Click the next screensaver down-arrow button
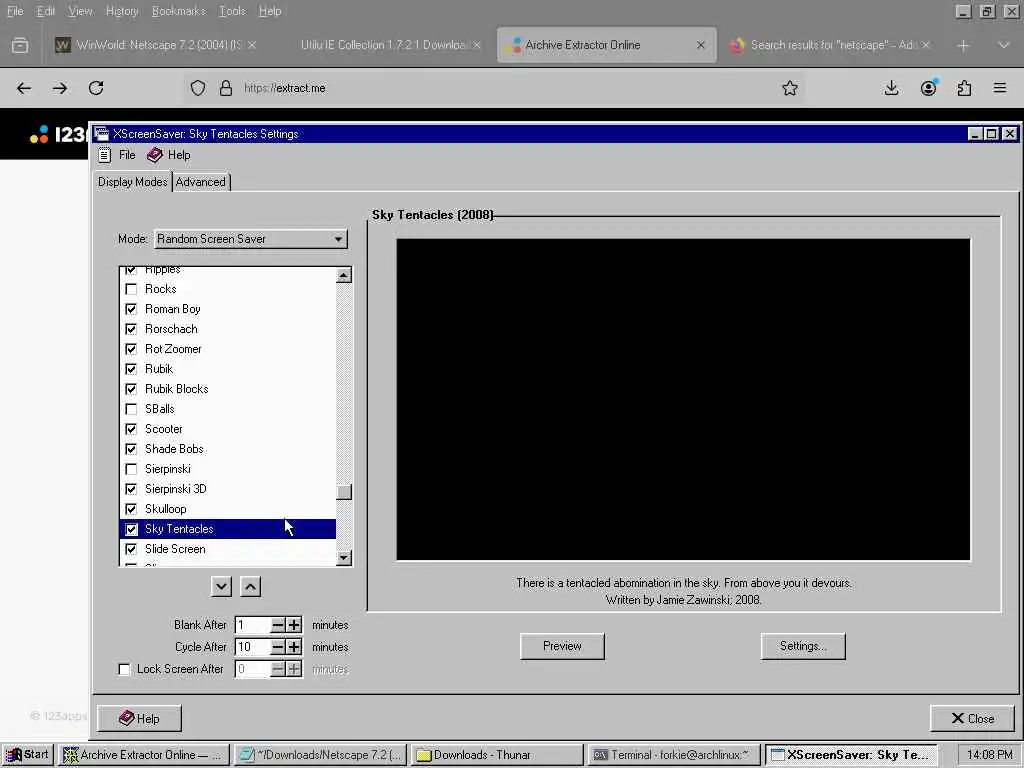 tap(221, 586)
